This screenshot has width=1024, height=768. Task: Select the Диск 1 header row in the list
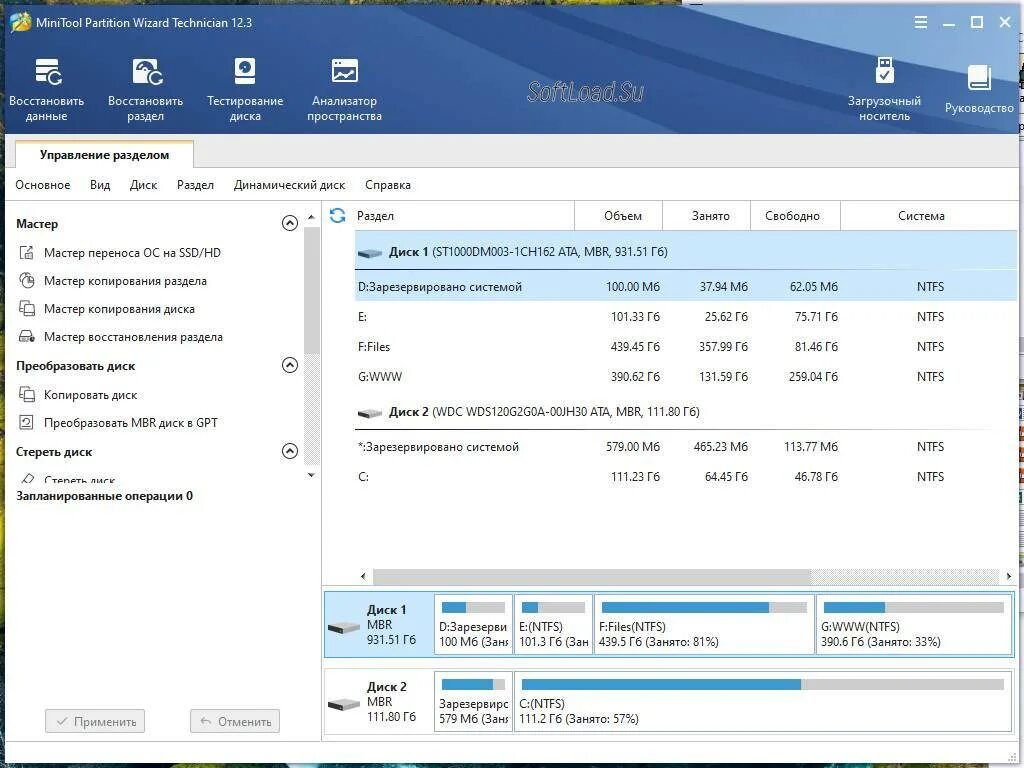tap(686, 252)
